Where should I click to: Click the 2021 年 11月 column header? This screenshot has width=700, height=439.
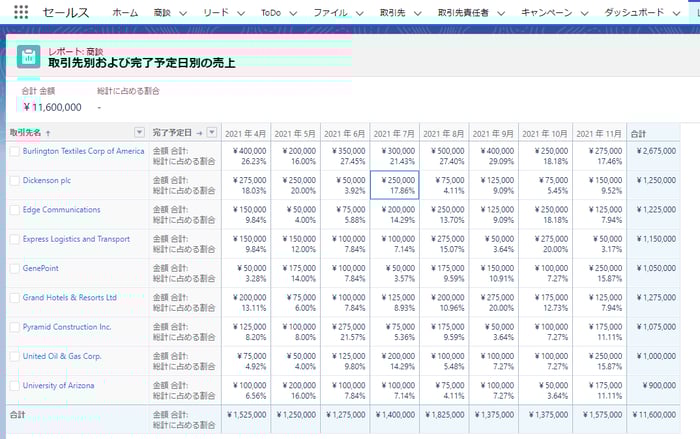(x=599, y=134)
